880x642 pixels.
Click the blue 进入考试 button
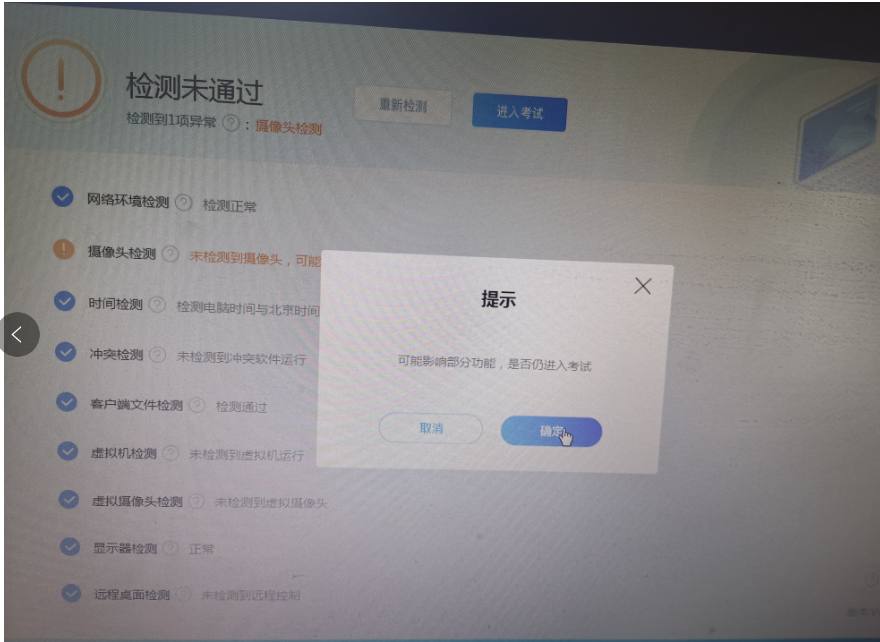[519, 113]
